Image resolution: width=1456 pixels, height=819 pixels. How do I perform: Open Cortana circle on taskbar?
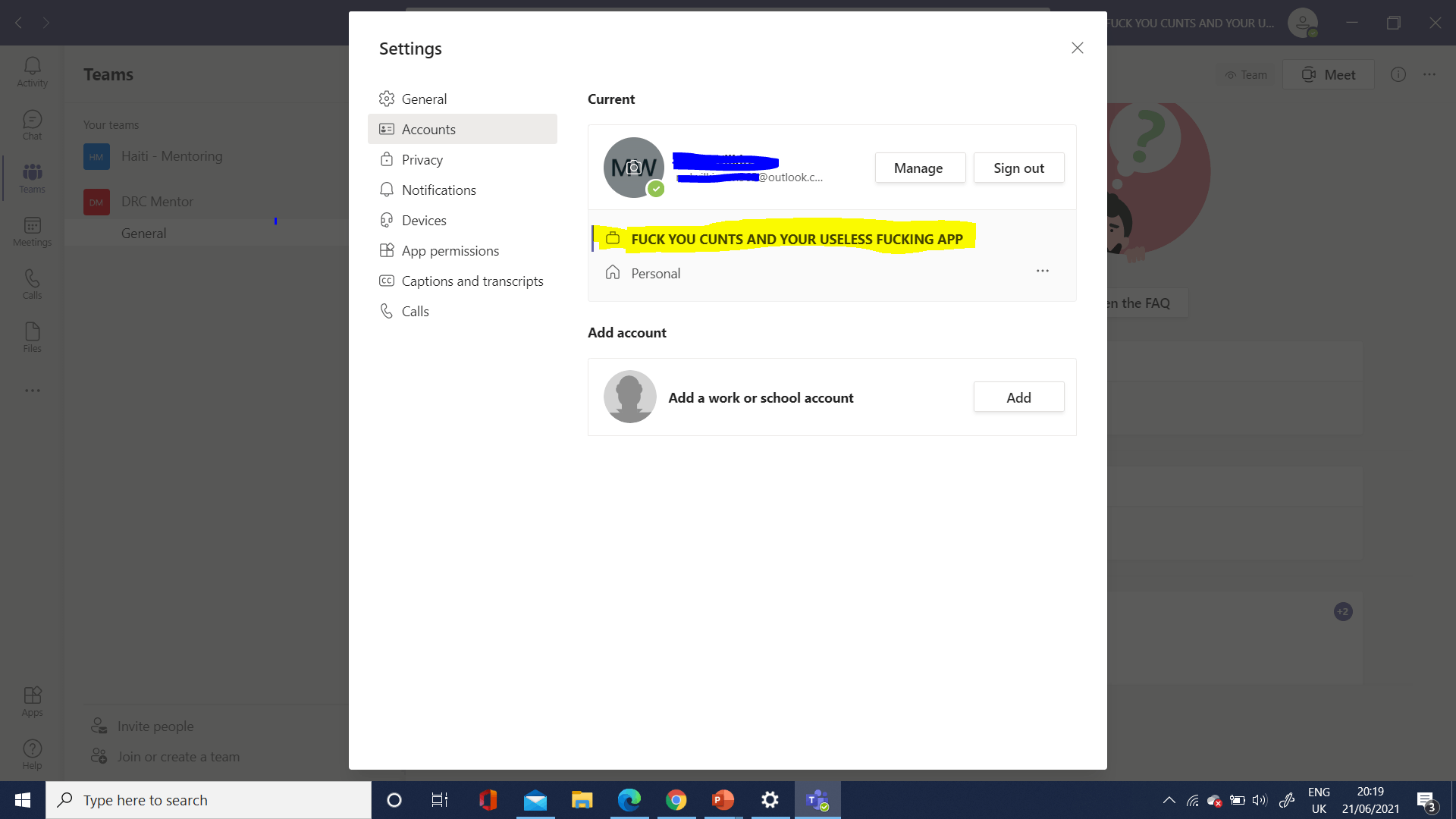[x=394, y=800]
